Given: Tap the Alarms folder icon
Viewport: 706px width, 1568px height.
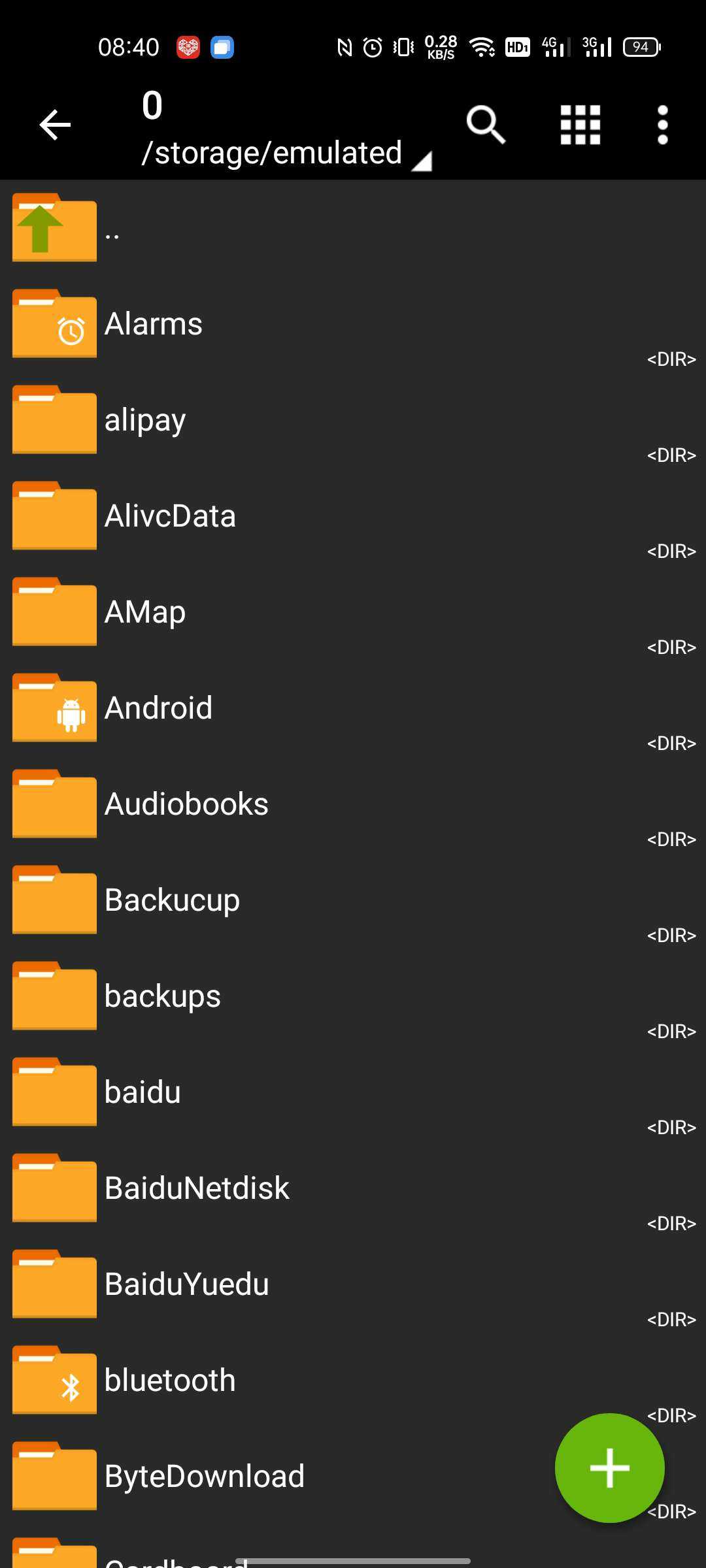Looking at the screenshot, I should coord(54,324).
